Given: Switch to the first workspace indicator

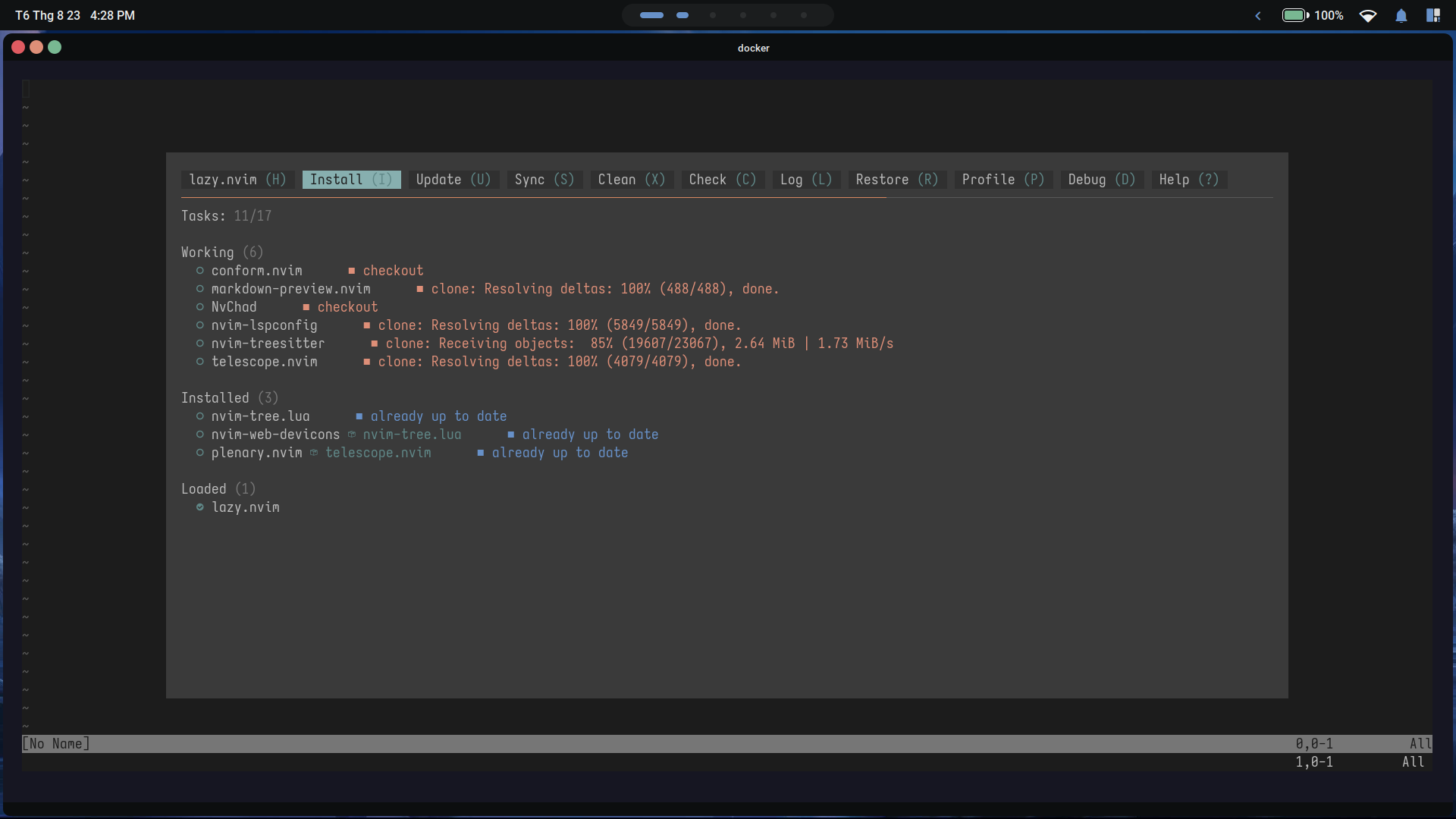Looking at the screenshot, I should click(x=651, y=15).
